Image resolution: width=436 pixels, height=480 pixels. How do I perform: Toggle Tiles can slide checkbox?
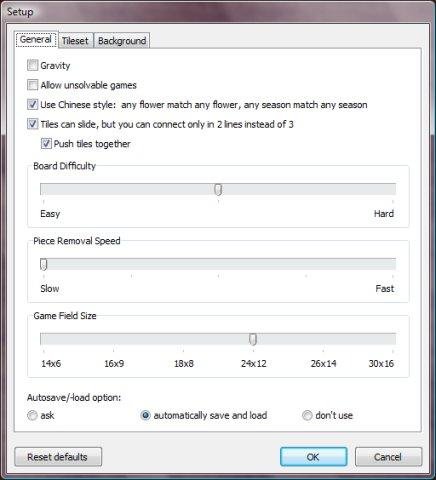coord(32,124)
